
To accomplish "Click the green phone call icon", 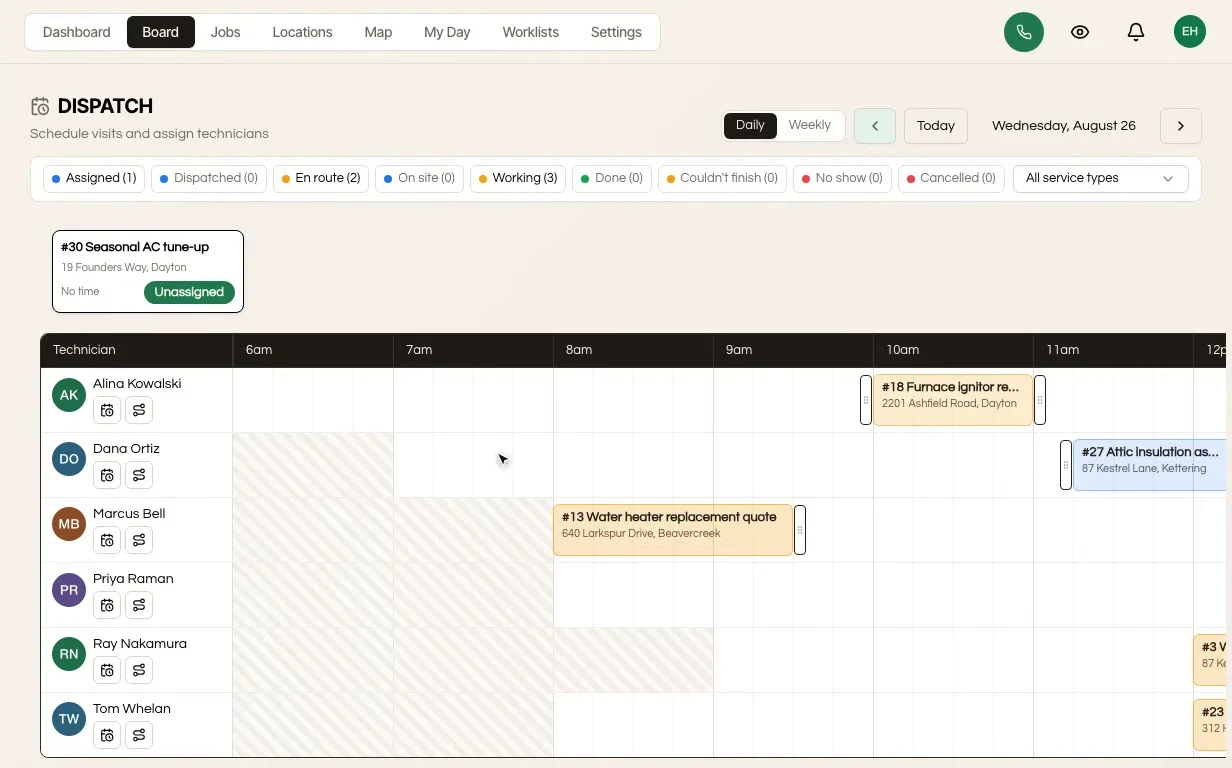I will pyautogui.click(x=1023, y=32).
